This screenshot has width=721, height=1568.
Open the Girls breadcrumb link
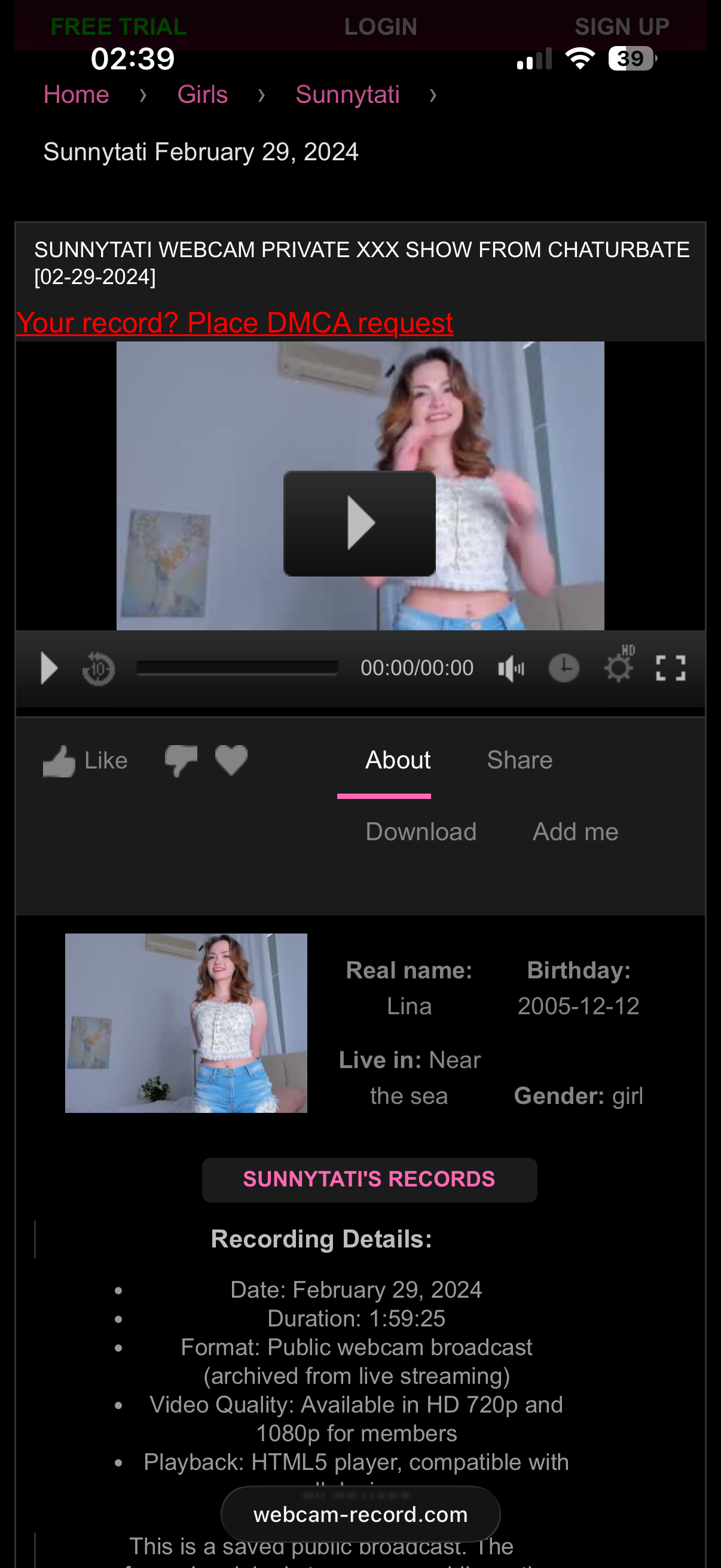point(203,94)
